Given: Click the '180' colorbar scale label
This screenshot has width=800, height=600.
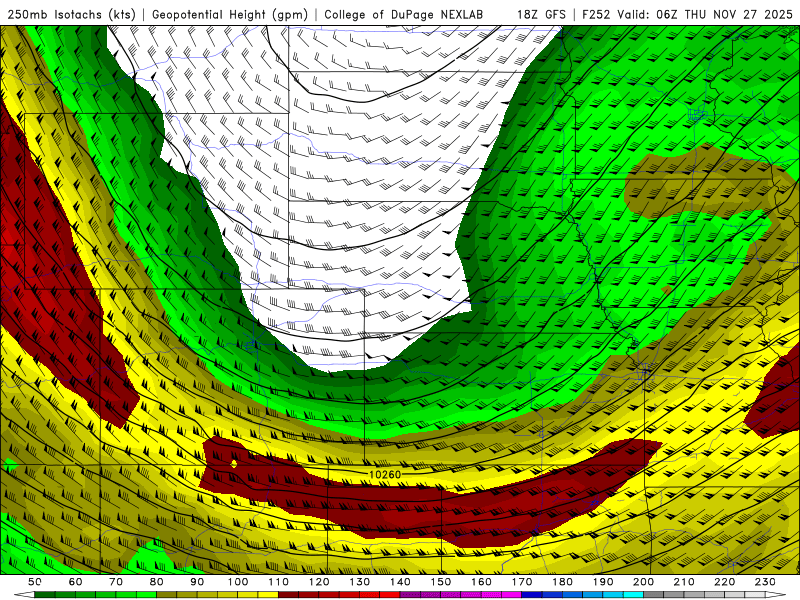Looking at the screenshot, I should pyautogui.click(x=562, y=582).
